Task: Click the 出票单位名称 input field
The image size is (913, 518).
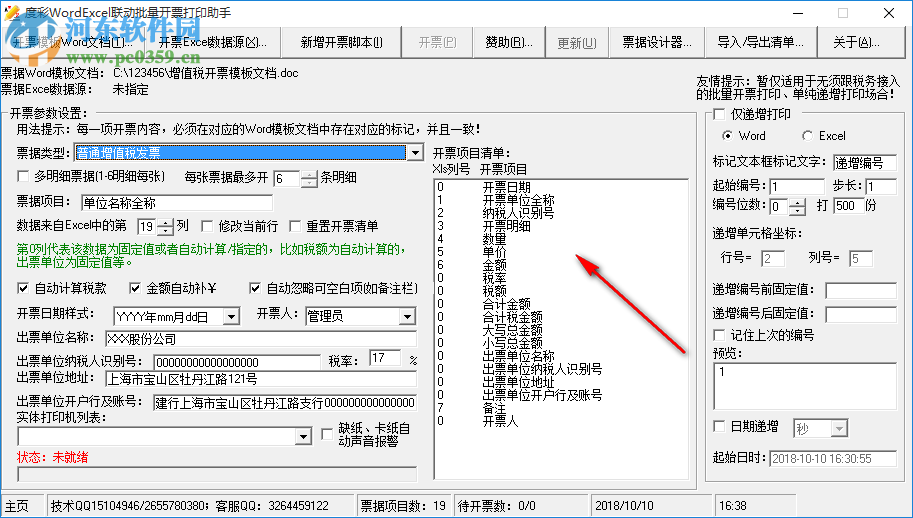Action: pyautogui.click(x=261, y=339)
